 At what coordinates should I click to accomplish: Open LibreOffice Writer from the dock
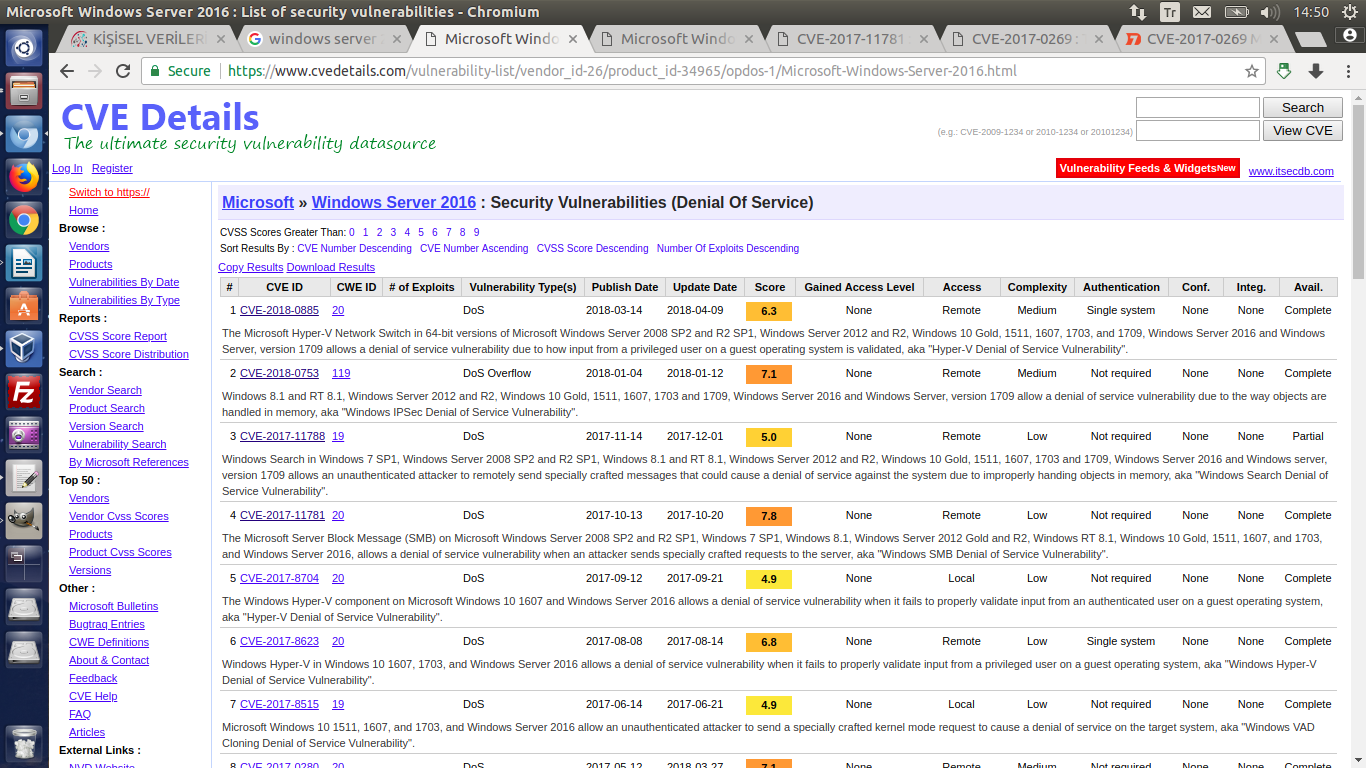point(24,265)
